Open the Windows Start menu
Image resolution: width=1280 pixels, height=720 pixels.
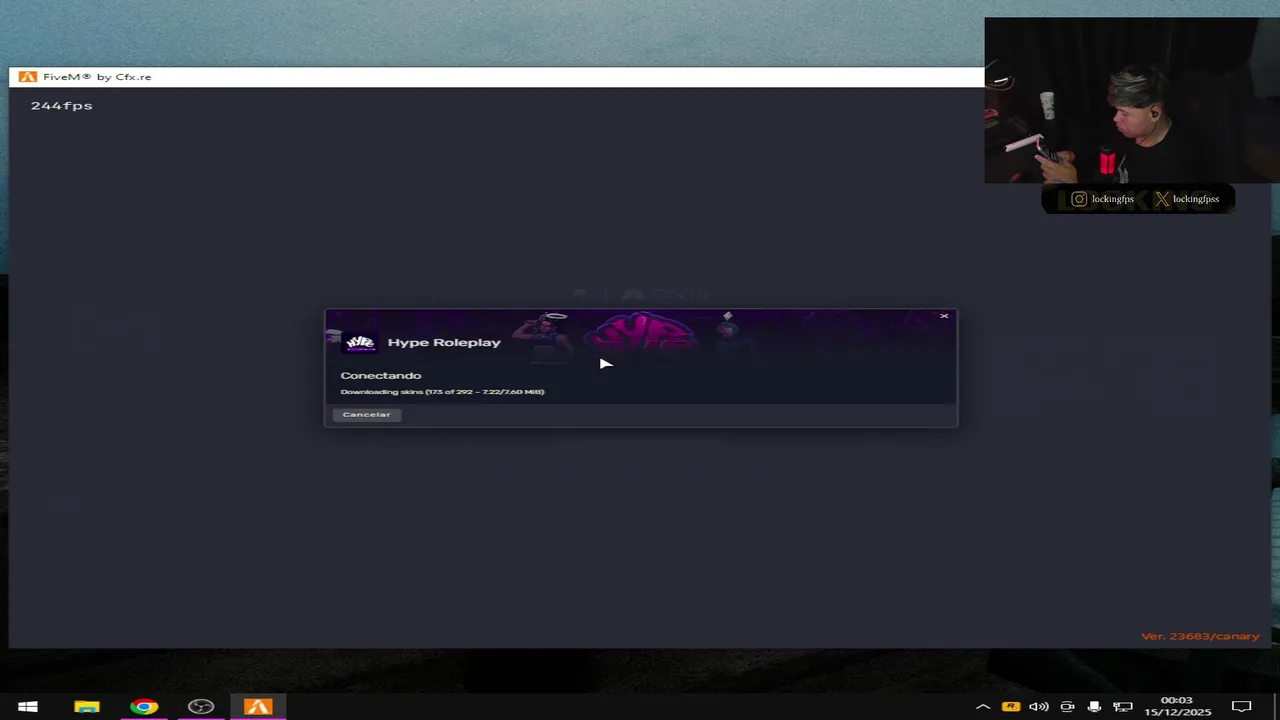coord(28,707)
